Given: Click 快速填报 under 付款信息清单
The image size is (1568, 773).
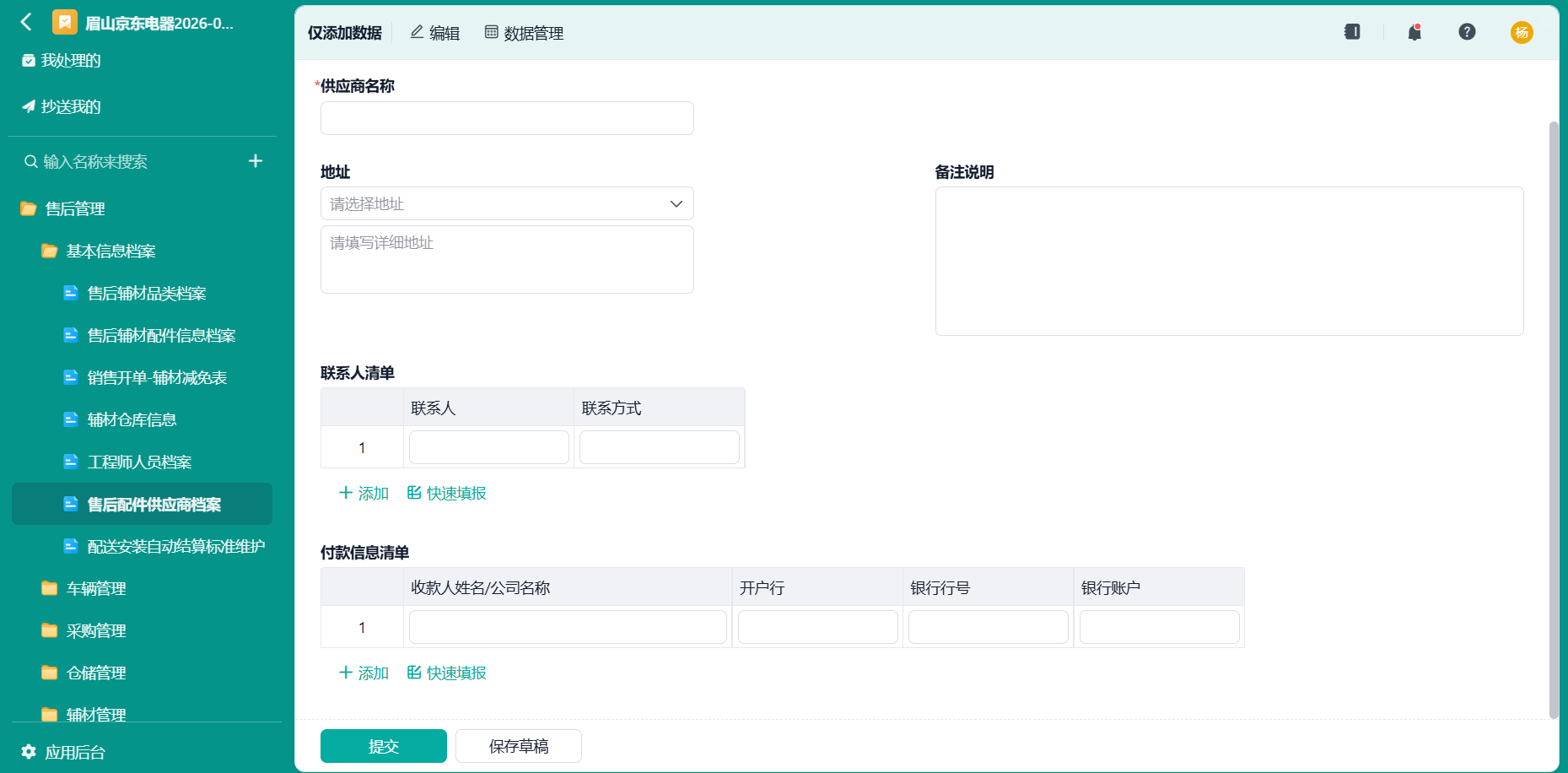Looking at the screenshot, I should click(x=447, y=673).
